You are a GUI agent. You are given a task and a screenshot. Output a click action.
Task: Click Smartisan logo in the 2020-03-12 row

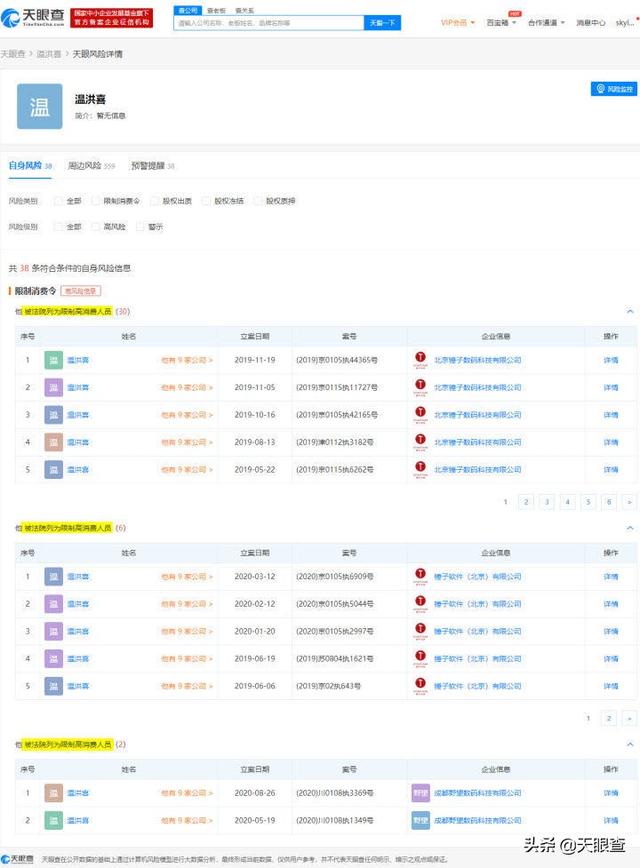[420, 576]
